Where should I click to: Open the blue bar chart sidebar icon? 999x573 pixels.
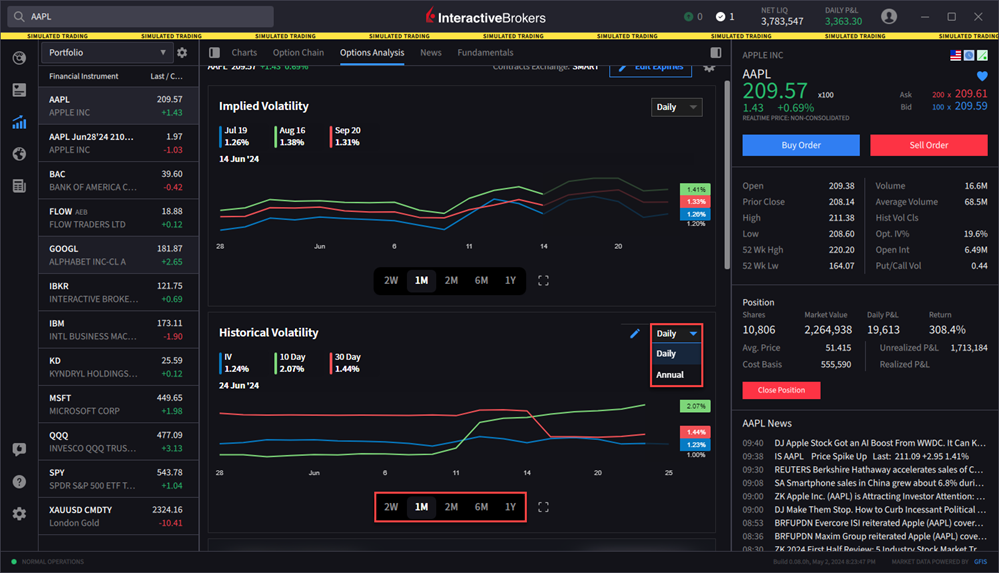click(x=19, y=122)
